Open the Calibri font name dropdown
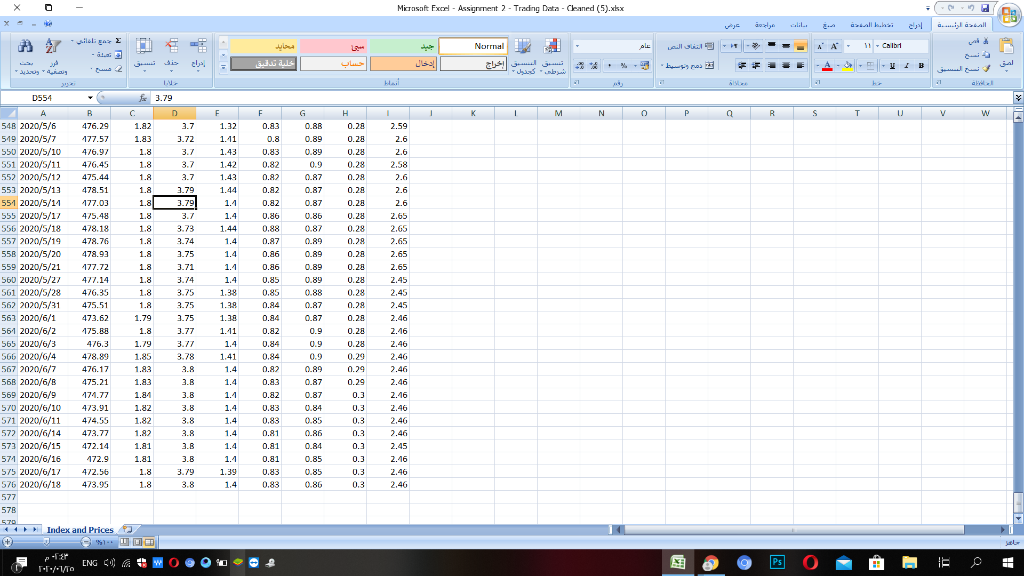Screen dimensions: 1024x576 877,46
